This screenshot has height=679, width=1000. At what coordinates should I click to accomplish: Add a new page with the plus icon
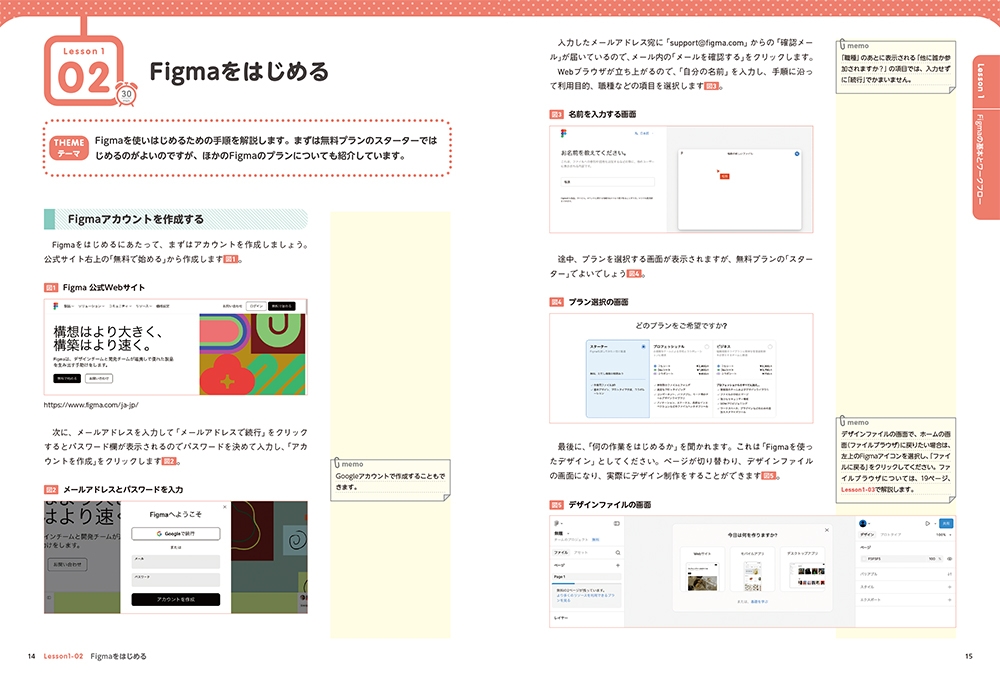tap(617, 566)
